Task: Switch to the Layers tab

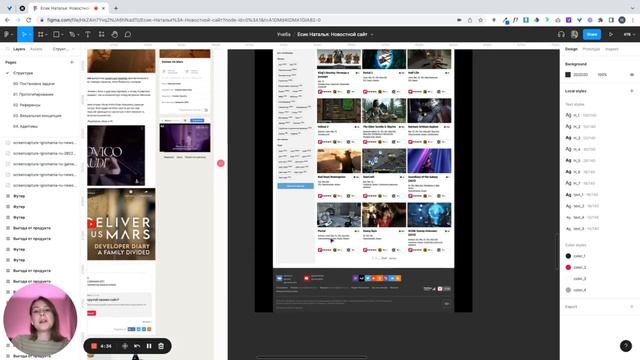Action: click(19, 49)
